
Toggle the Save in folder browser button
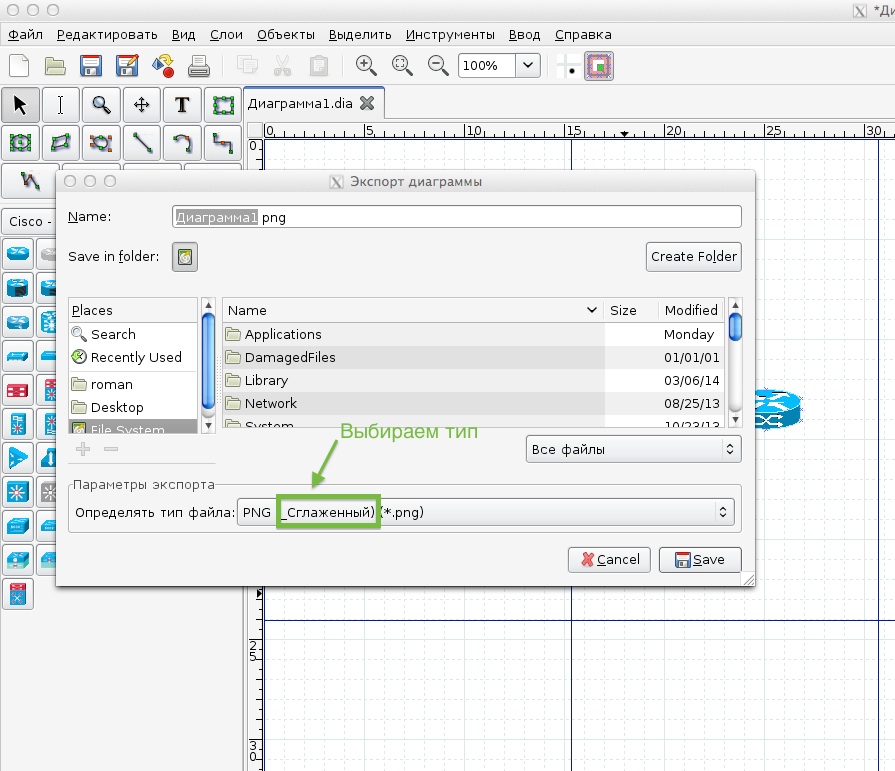(x=185, y=257)
